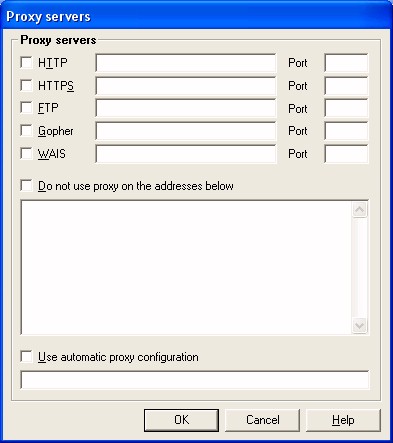
Task: Open the Help button
Action: [343, 420]
